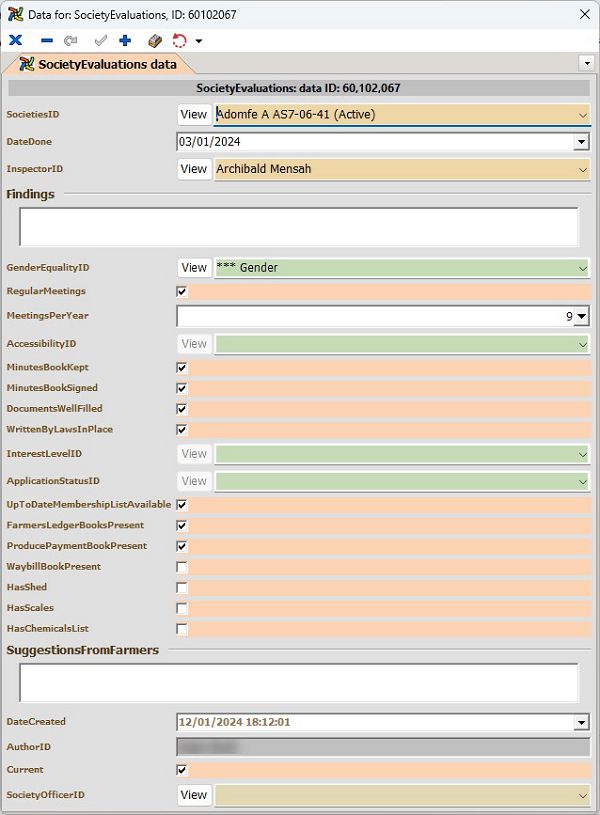Close the SocietyEvaluations data window
The image size is (600, 815).
click(x=584, y=14)
